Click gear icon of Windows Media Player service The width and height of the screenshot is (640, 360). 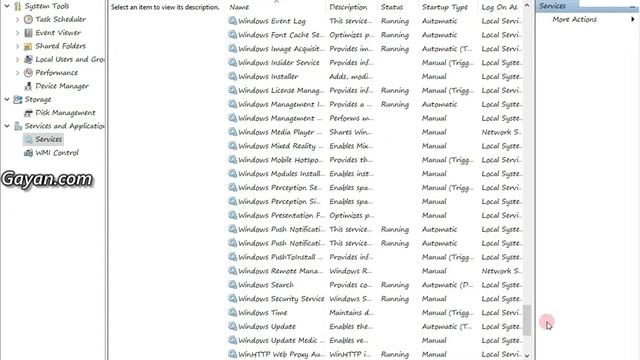click(x=233, y=132)
